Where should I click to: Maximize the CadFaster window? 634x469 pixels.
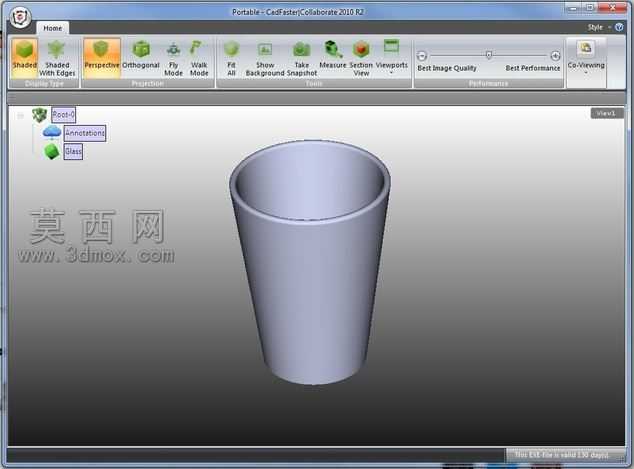coord(590,8)
